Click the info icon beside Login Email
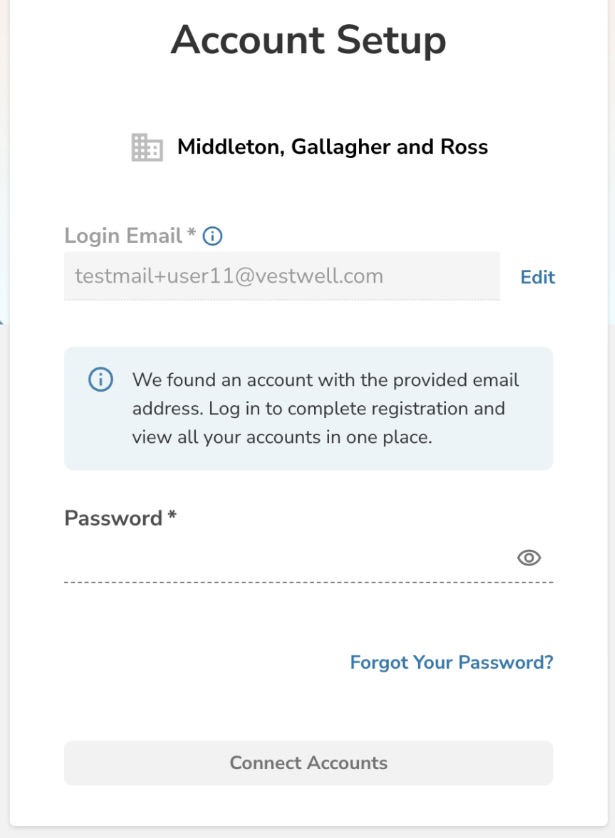 coord(212,236)
